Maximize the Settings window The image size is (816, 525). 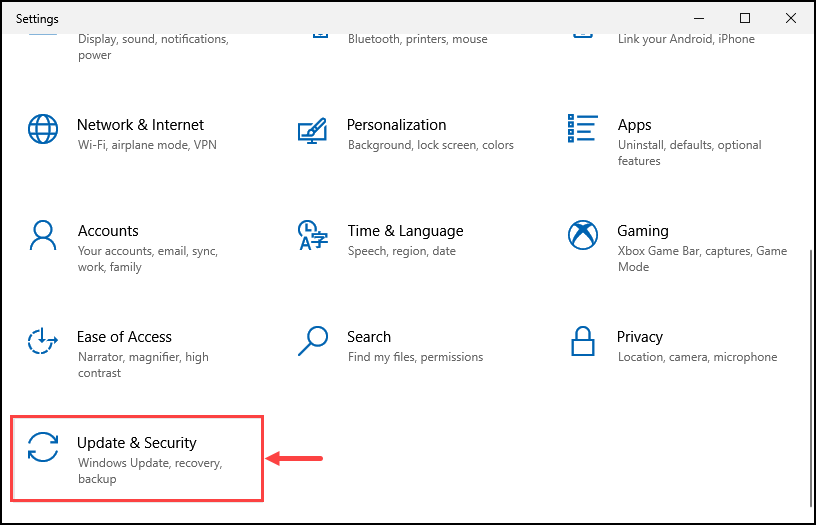745,18
